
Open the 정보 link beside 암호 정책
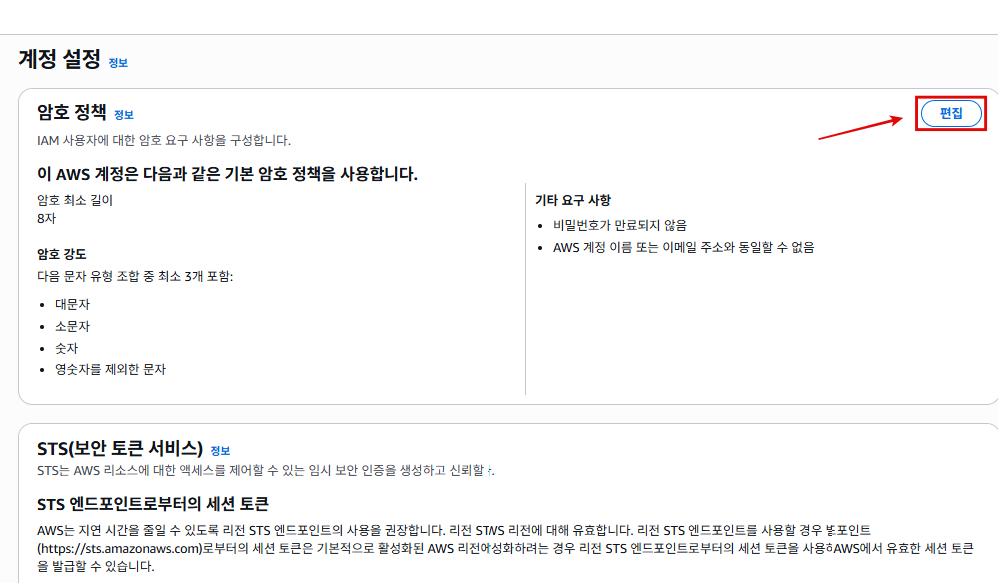(123, 115)
